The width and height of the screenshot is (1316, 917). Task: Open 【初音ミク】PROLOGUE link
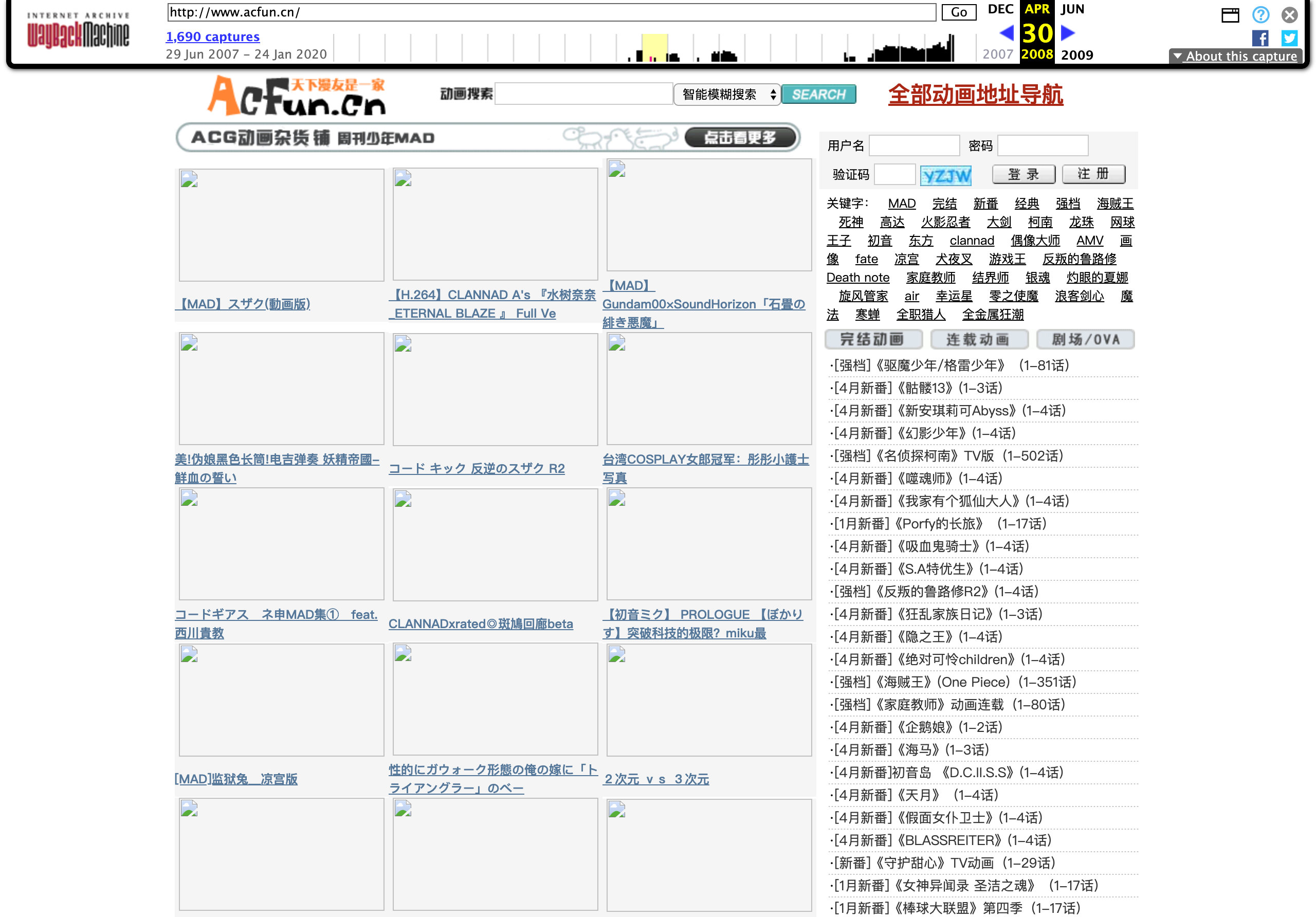(703, 623)
